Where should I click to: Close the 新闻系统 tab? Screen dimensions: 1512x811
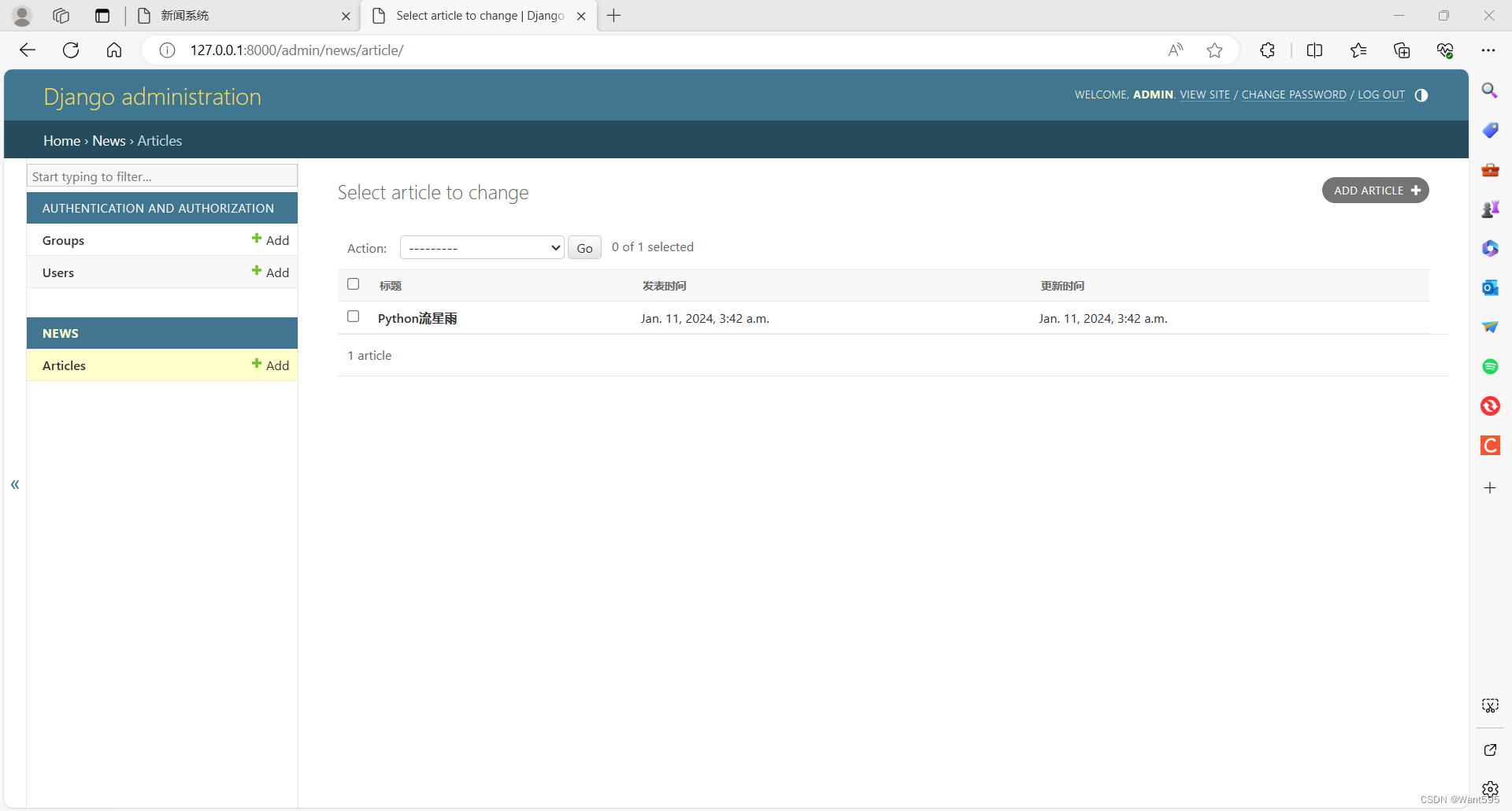pos(346,16)
